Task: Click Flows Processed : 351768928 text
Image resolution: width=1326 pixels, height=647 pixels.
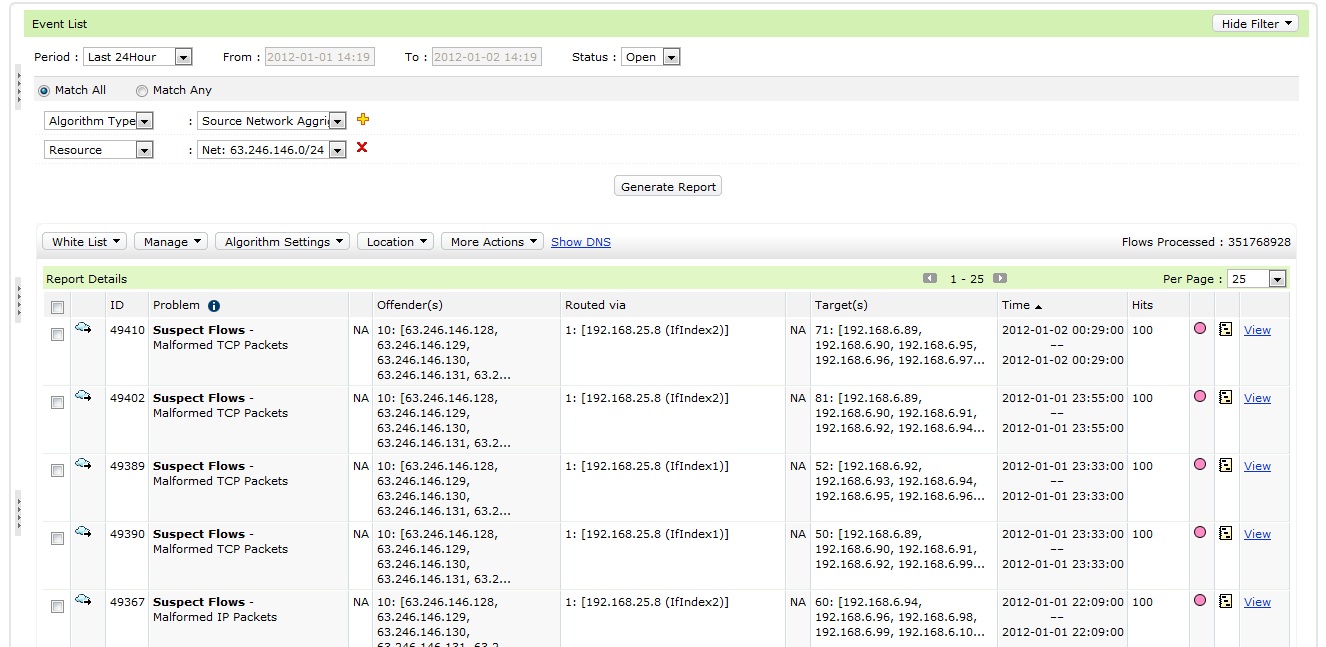Action: [1206, 242]
